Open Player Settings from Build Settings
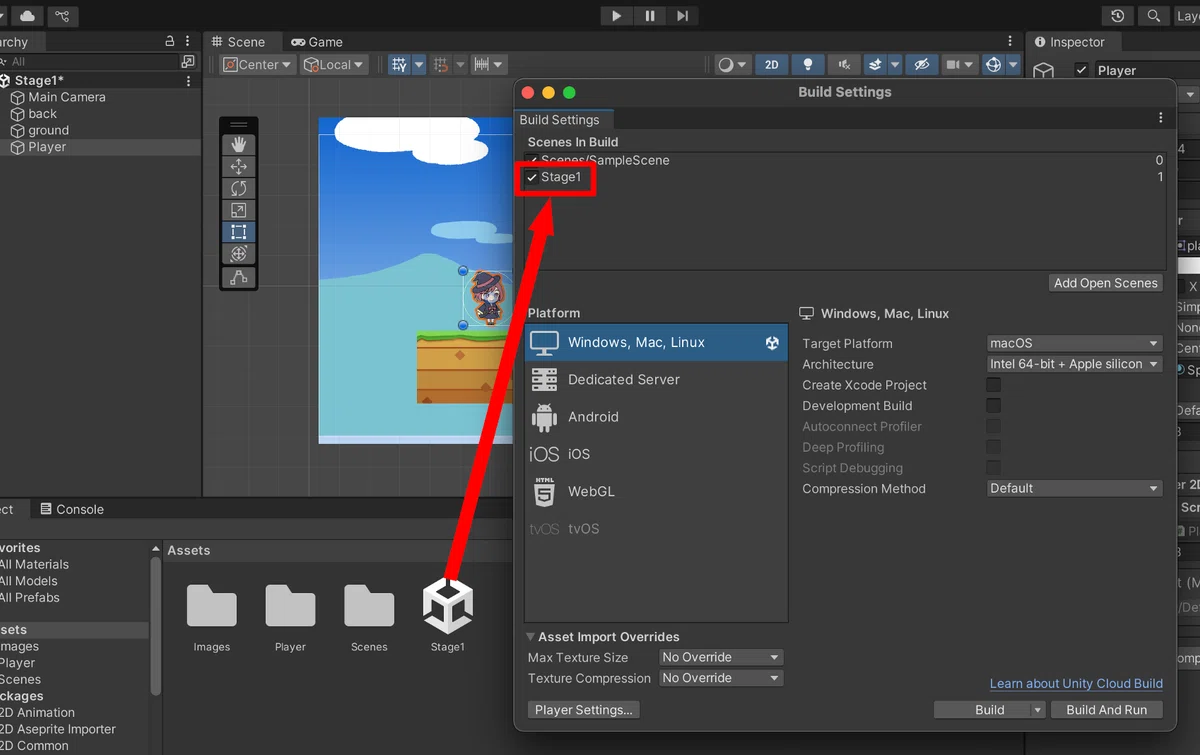1200x755 pixels. pos(584,710)
